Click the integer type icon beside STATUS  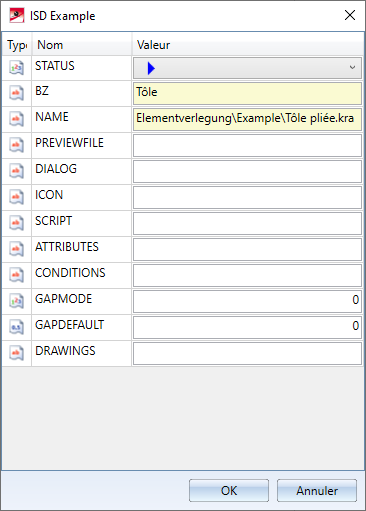pos(16,68)
